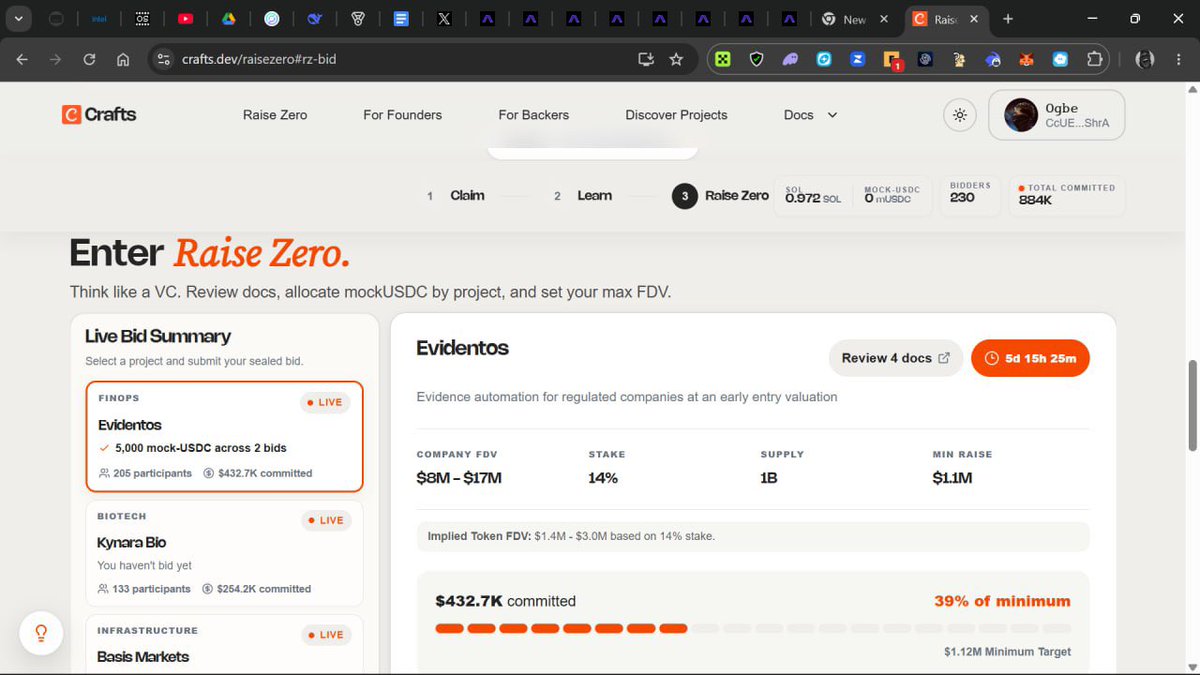
Task: Click the Implied Token FDV note
Action: [753, 536]
